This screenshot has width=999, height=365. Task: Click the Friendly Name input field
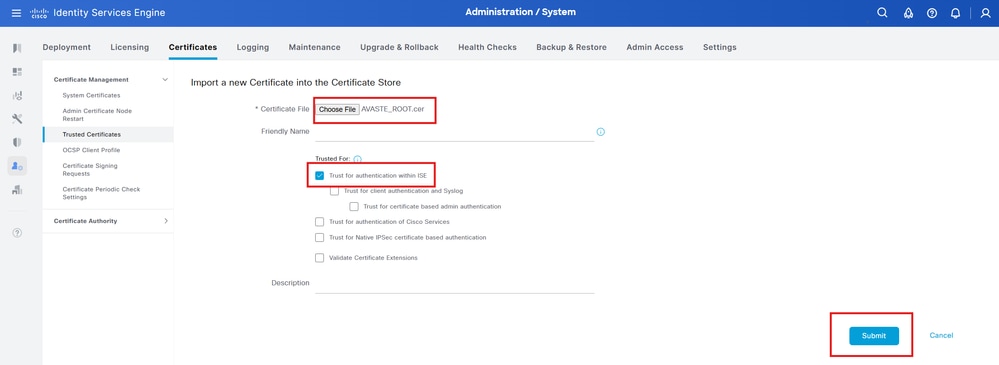(x=454, y=132)
